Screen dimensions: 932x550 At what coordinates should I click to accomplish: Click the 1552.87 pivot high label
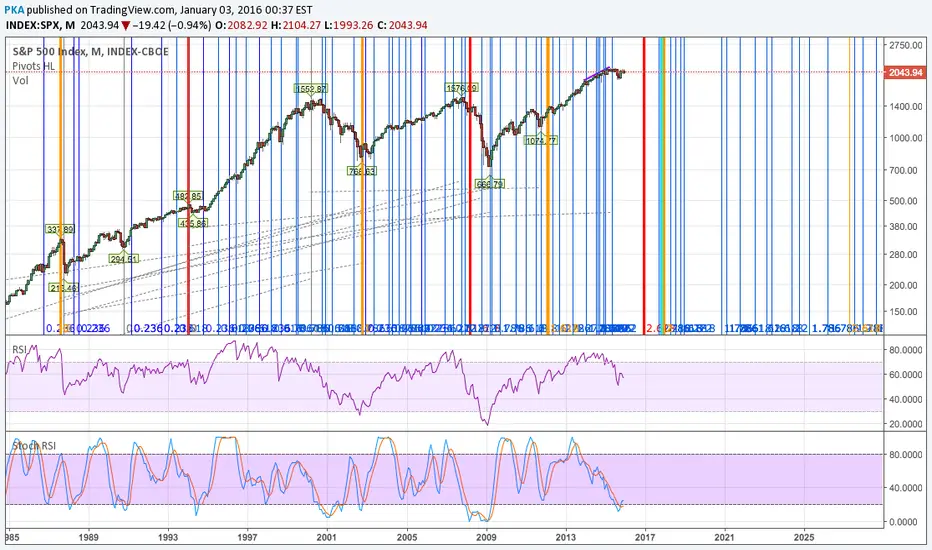[311, 89]
